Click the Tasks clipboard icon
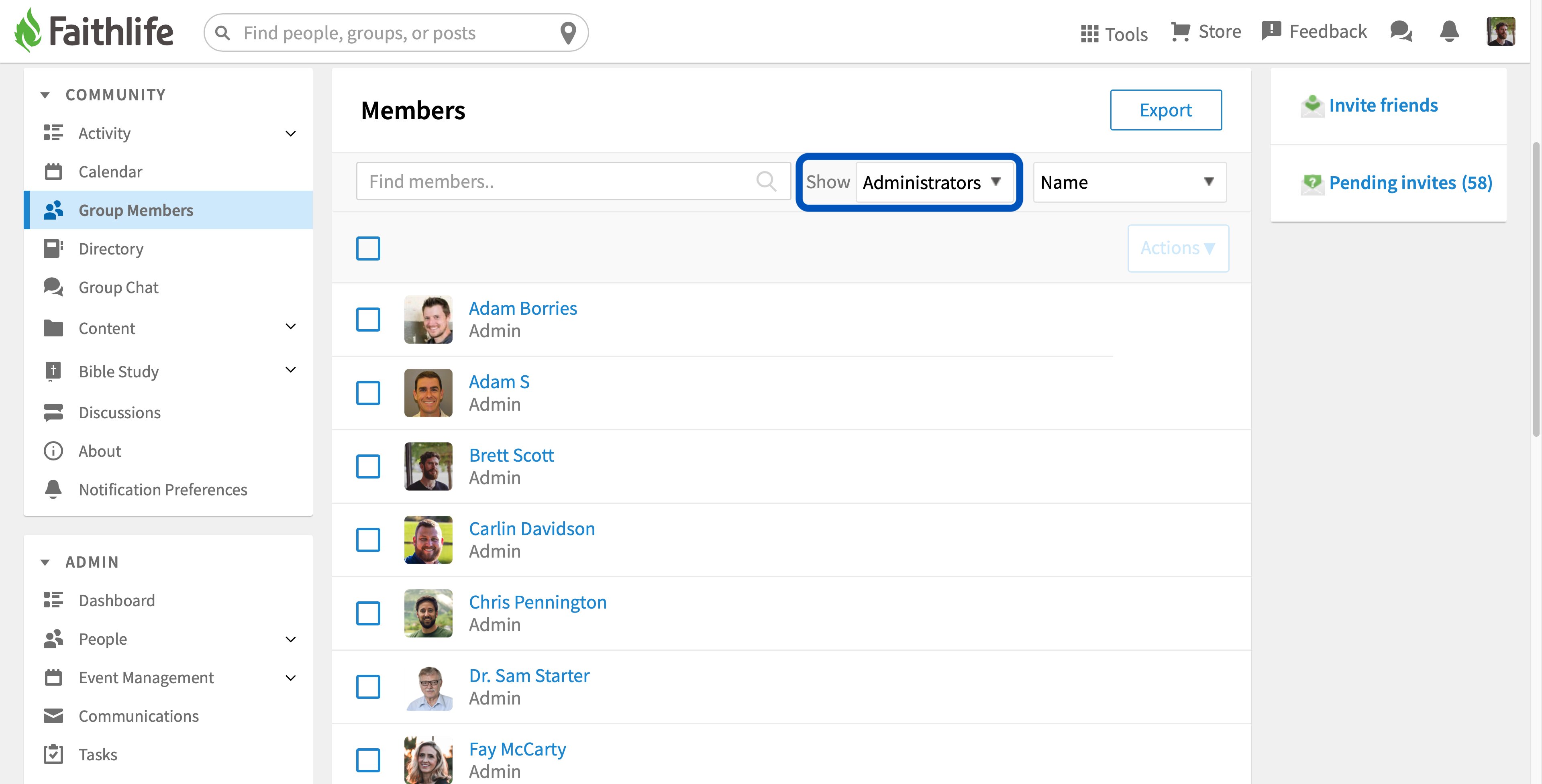The height and width of the screenshot is (784, 1542). pyautogui.click(x=53, y=754)
